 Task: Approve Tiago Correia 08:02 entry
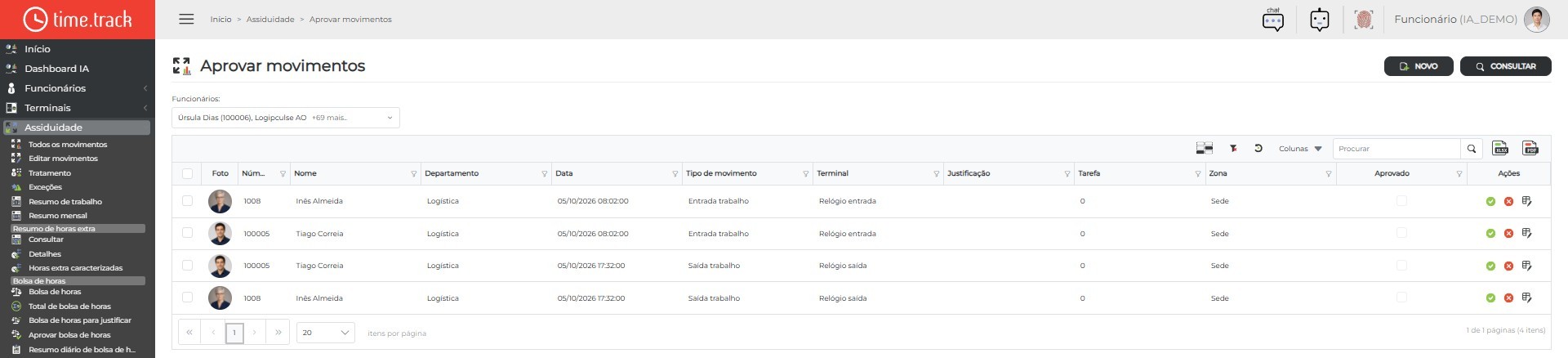[x=1490, y=234]
